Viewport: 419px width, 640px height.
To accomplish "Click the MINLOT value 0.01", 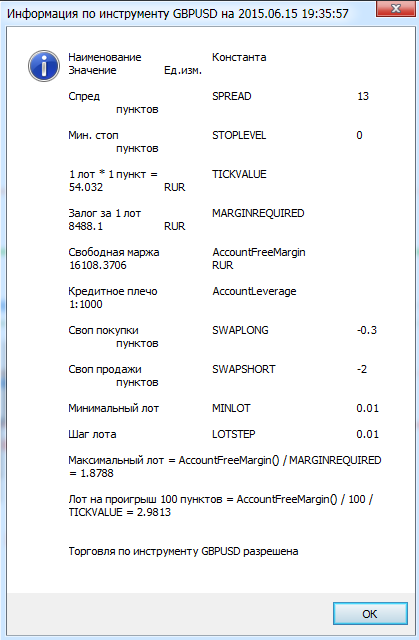I will [x=368, y=408].
